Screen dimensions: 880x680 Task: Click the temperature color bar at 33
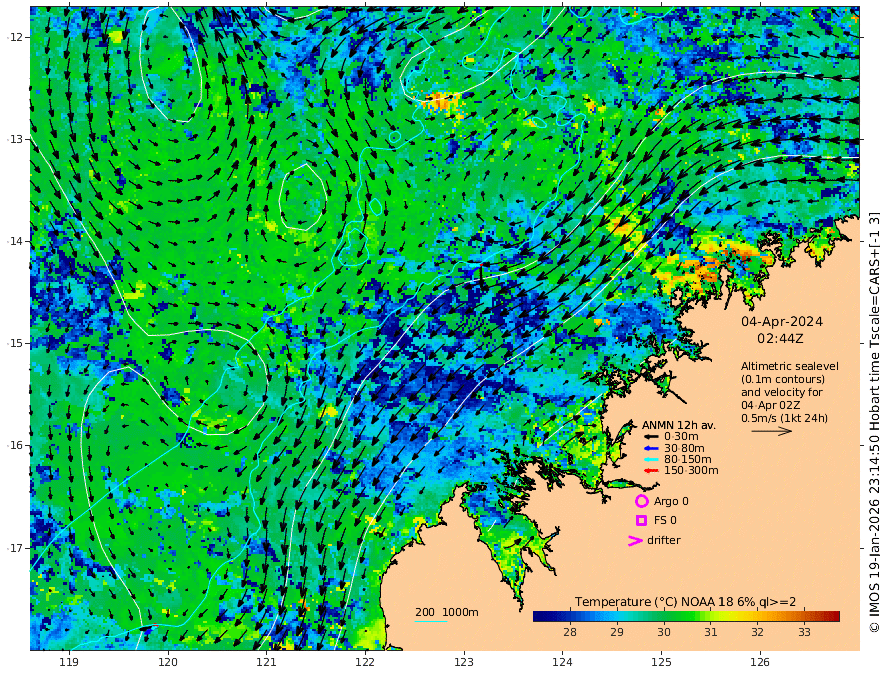click(x=804, y=616)
